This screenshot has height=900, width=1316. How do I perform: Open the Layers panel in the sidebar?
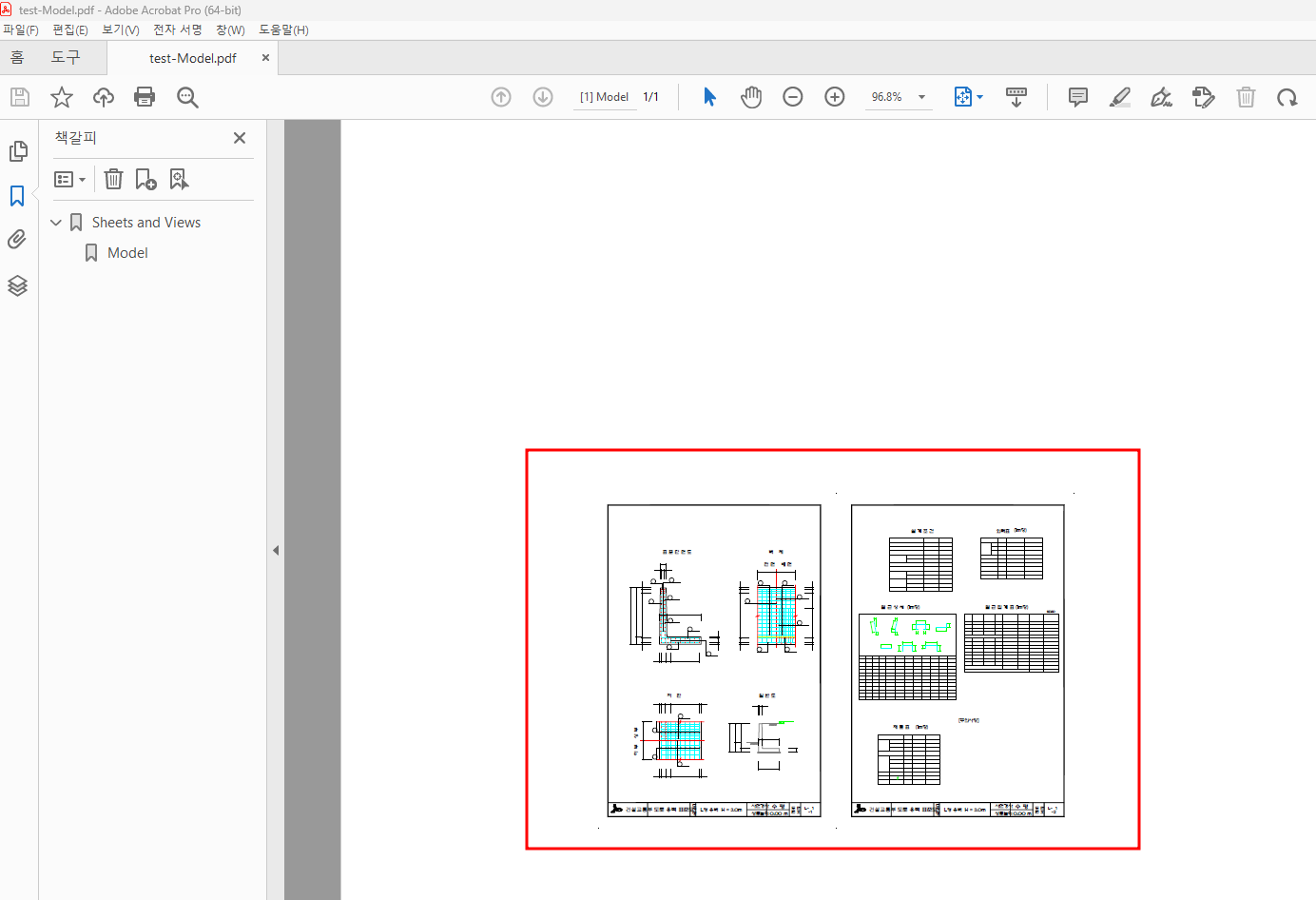click(x=18, y=285)
